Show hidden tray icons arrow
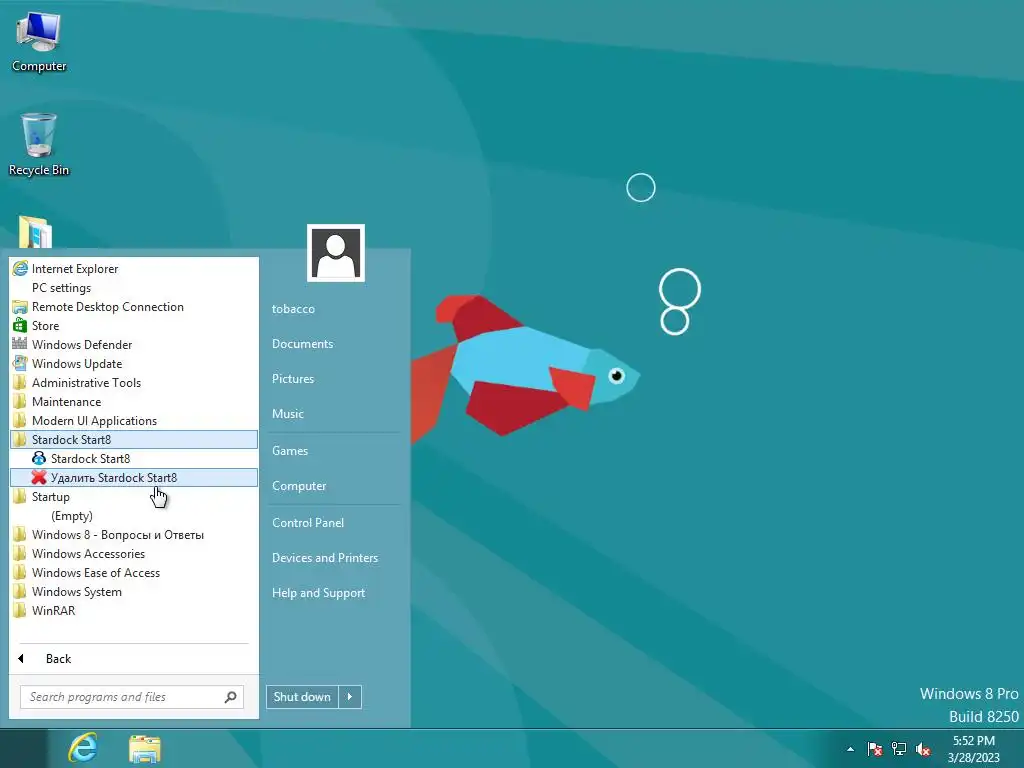1024x768 pixels. point(850,749)
